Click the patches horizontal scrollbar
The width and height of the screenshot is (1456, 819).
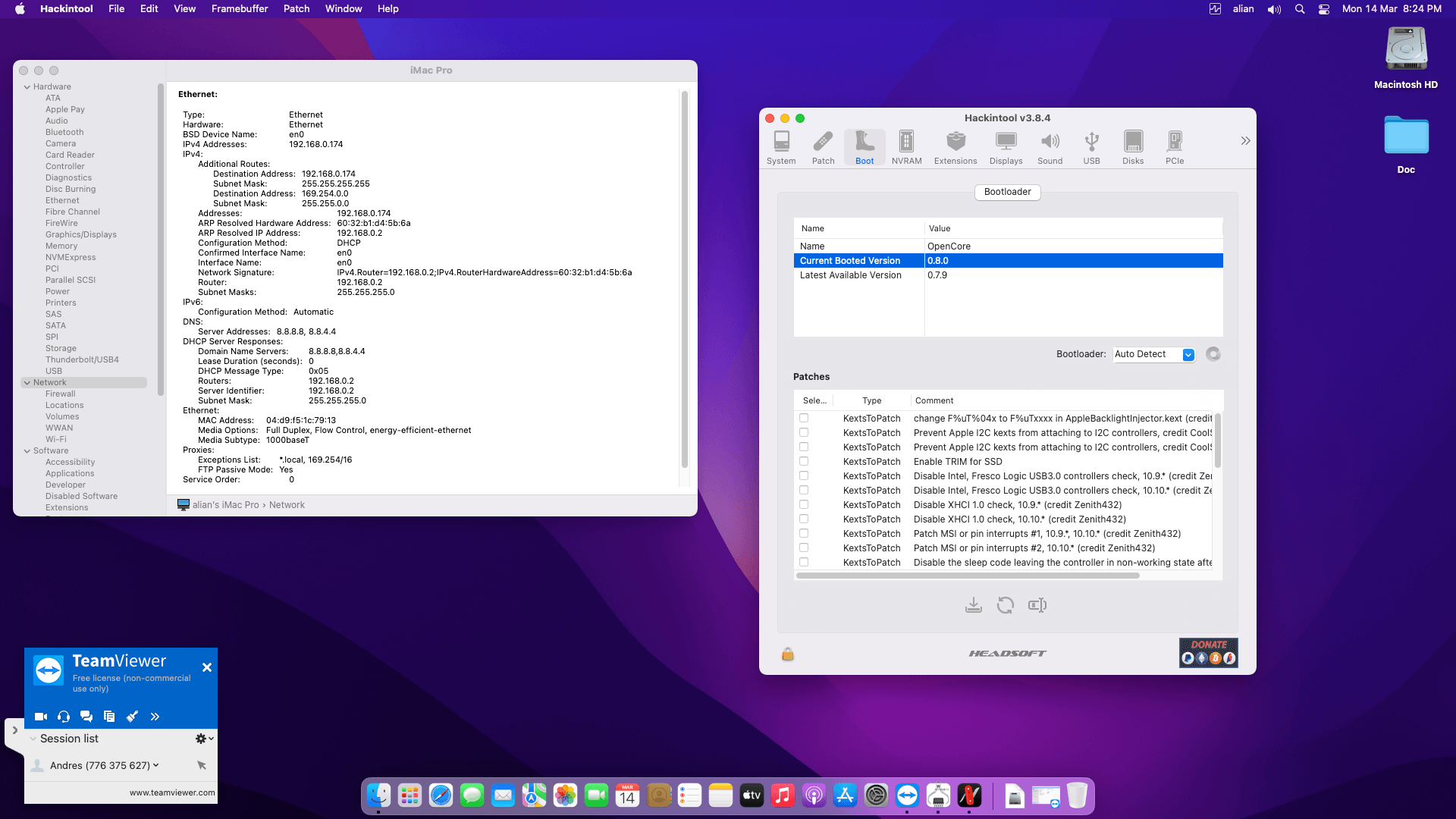tap(968, 576)
